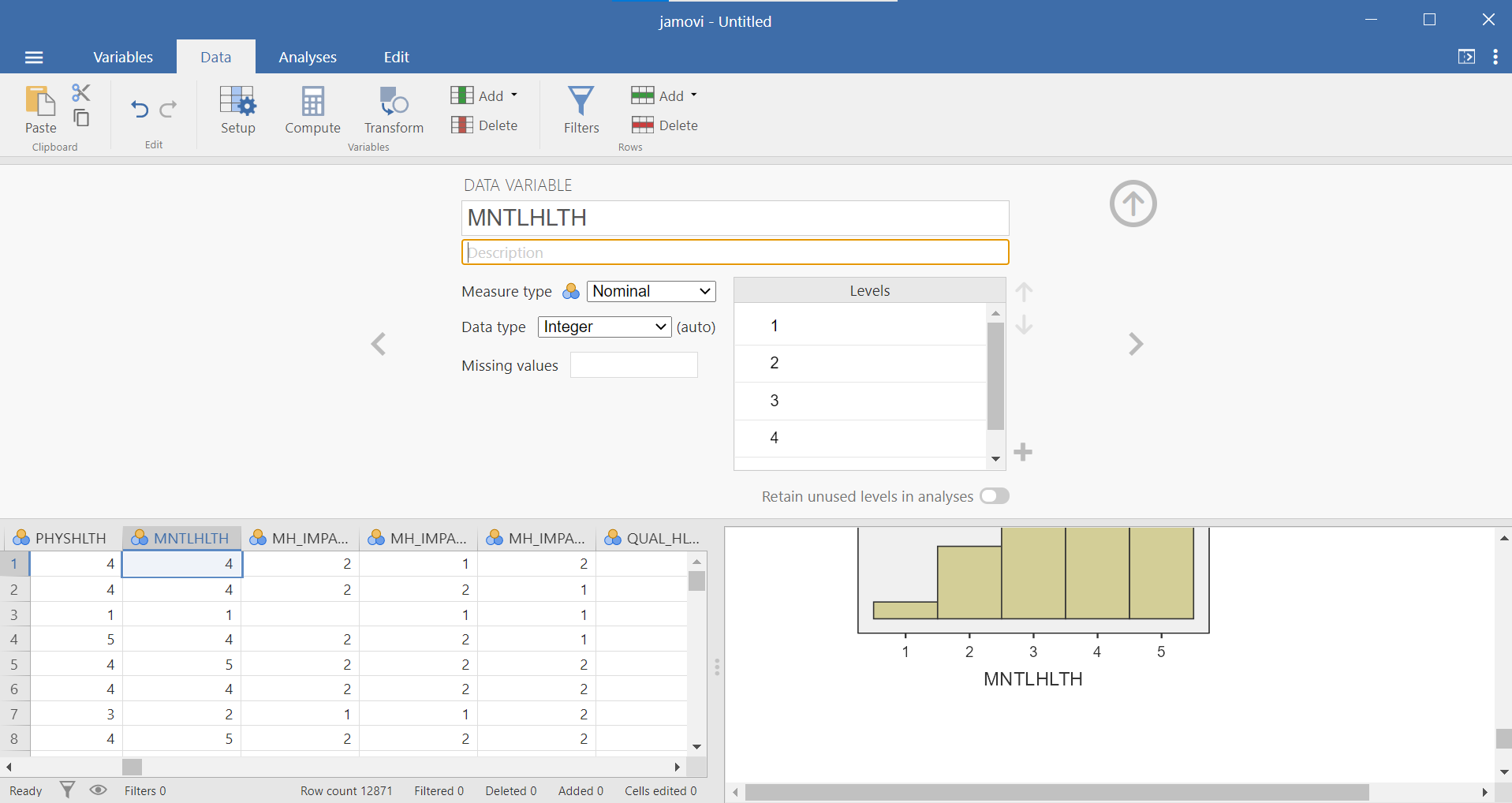Change Data type via Integer dropdown
The image size is (1512, 803).
click(x=603, y=327)
